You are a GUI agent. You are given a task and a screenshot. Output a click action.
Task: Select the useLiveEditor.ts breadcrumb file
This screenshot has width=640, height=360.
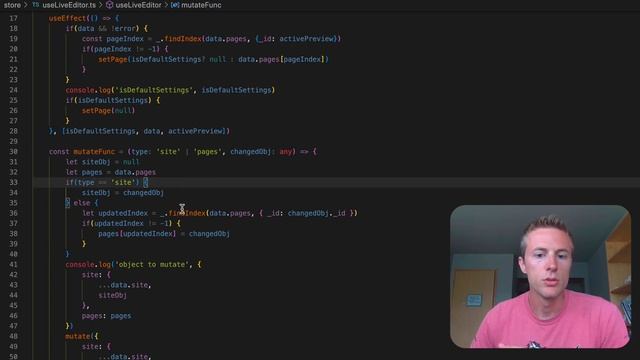pyautogui.click(x=69, y=5)
